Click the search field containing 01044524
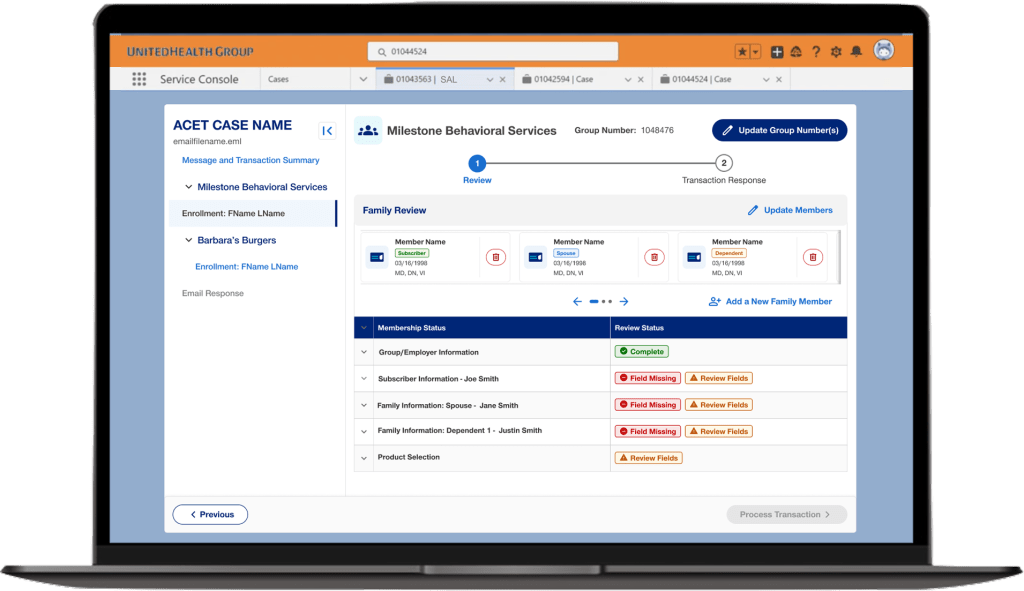This screenshot has height=591, width=1024. pyautogui.click(x=492, y=51)
